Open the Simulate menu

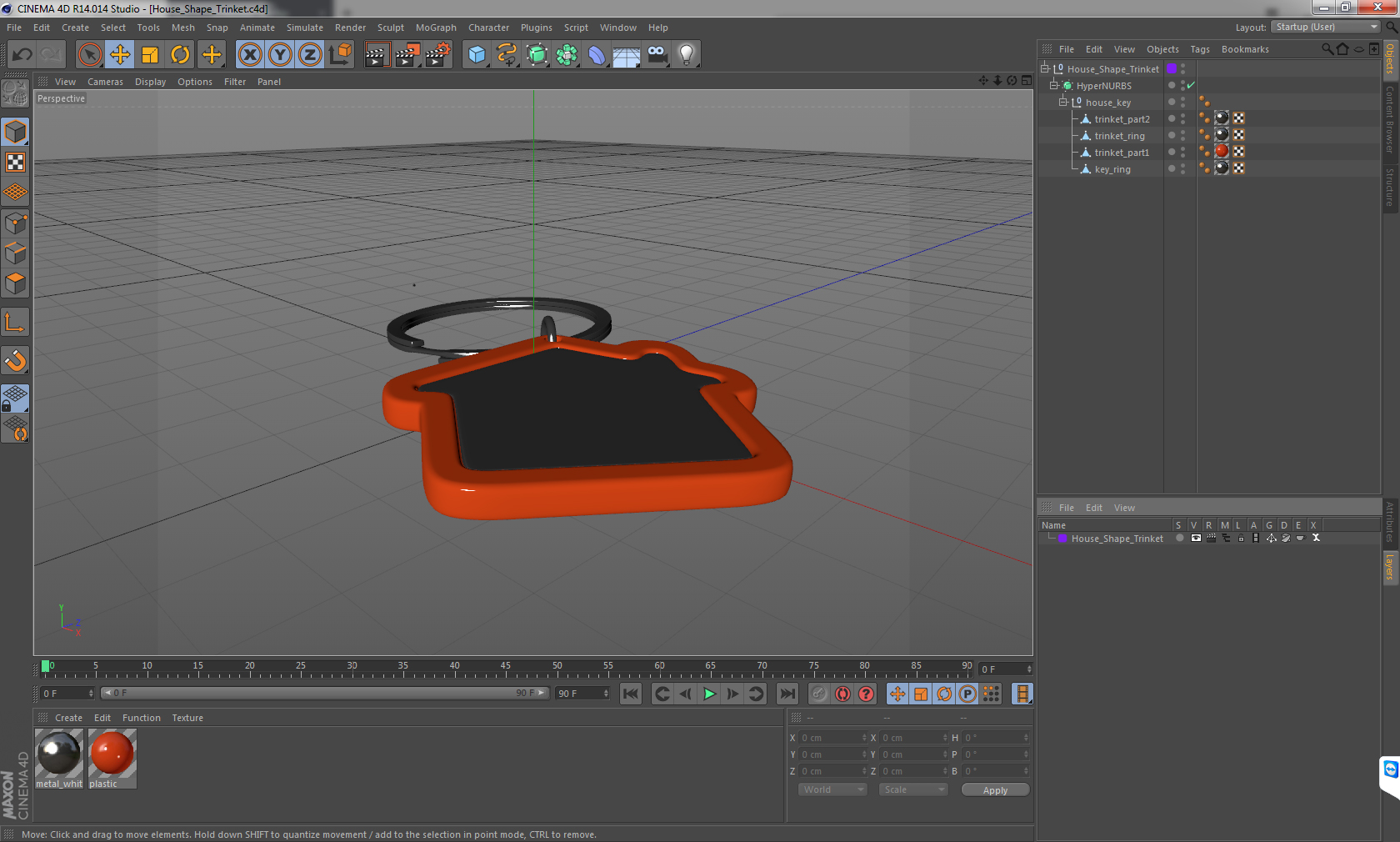(x=305, y=28)
